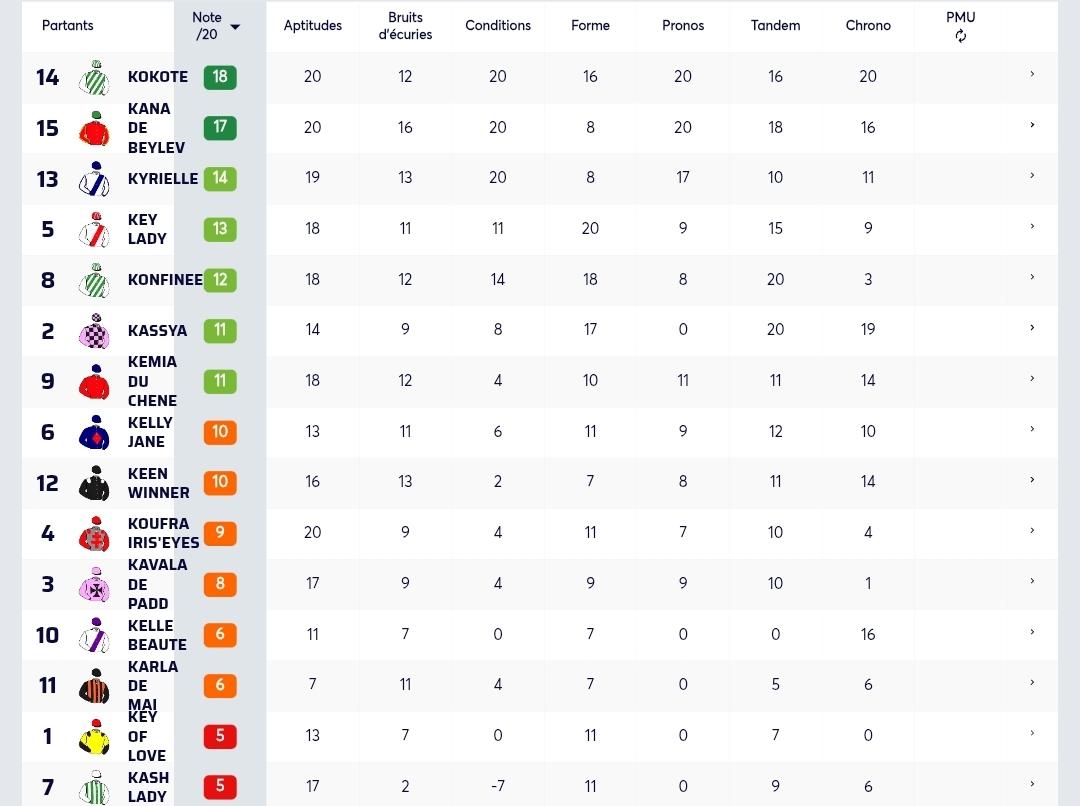Sort by Bruits d'écuries column header
The height and width of the screenshot is (806, 1080).
[x=405, y=25]
